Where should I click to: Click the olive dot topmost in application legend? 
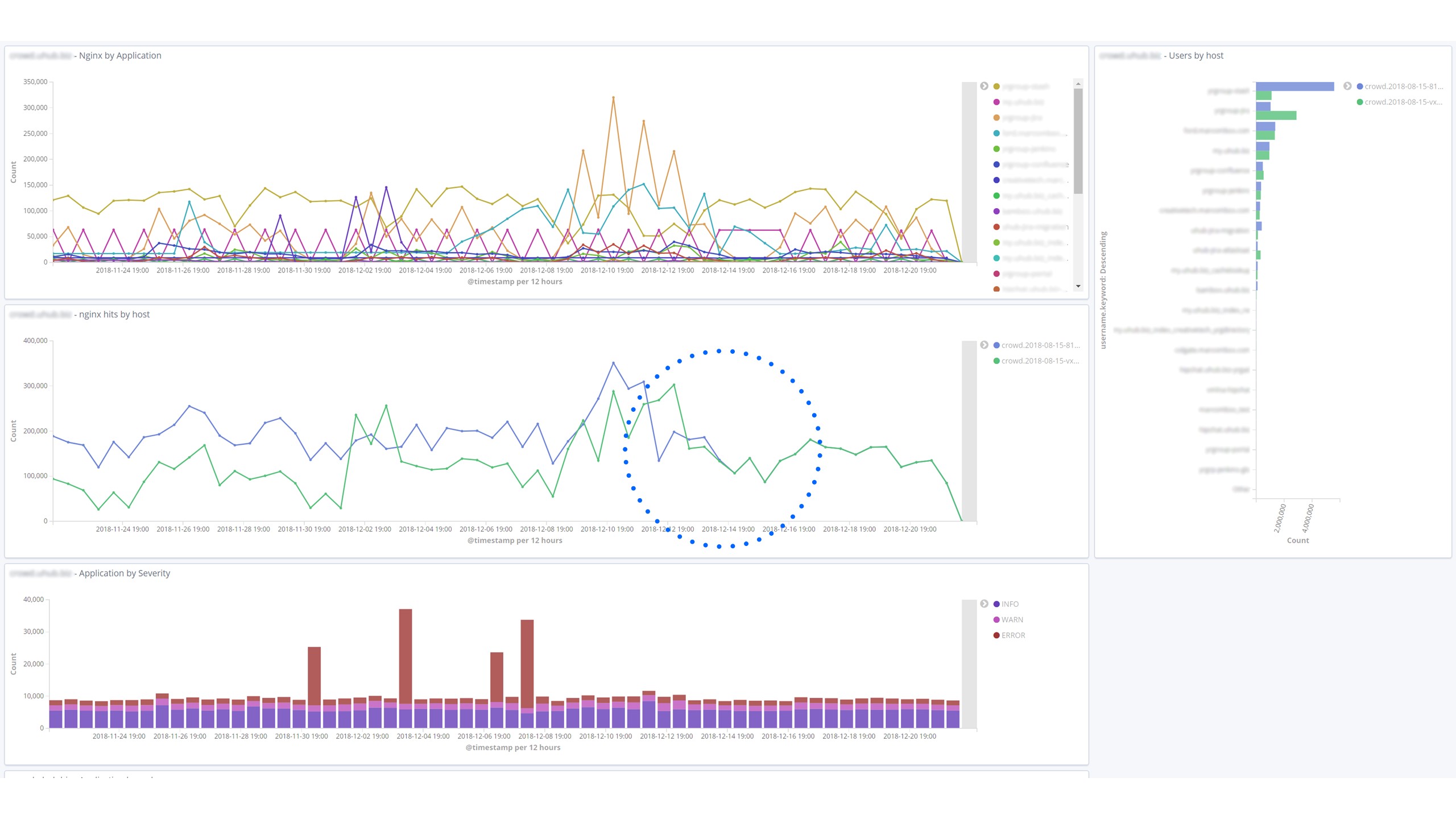[x=996, y=86]
